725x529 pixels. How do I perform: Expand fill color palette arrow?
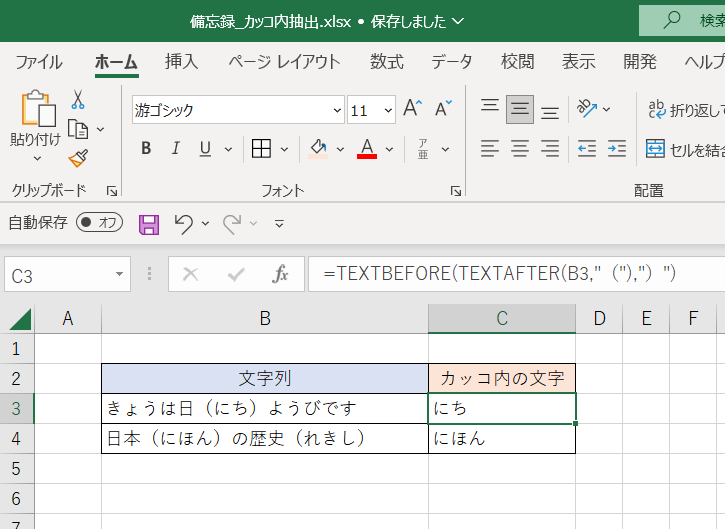point(340,149)
